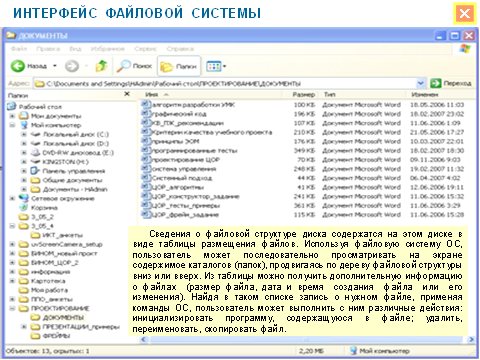Select the KINGSTON (H:) drive icon
This screenshot has height=360, width=480.
point(35,162)
